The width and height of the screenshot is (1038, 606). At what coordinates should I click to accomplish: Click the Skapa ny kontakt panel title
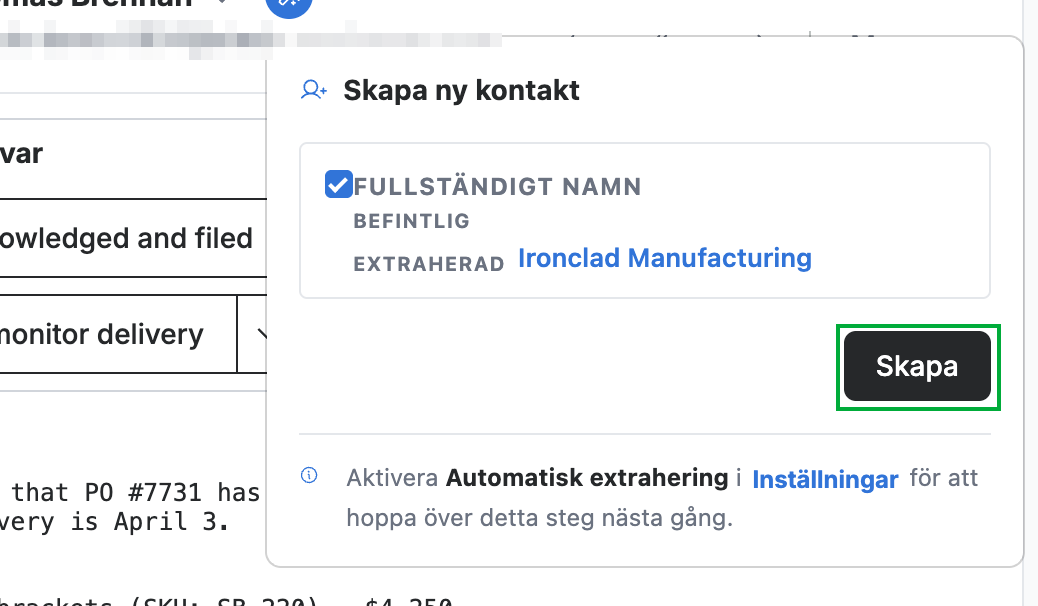(x=461, y=91)
